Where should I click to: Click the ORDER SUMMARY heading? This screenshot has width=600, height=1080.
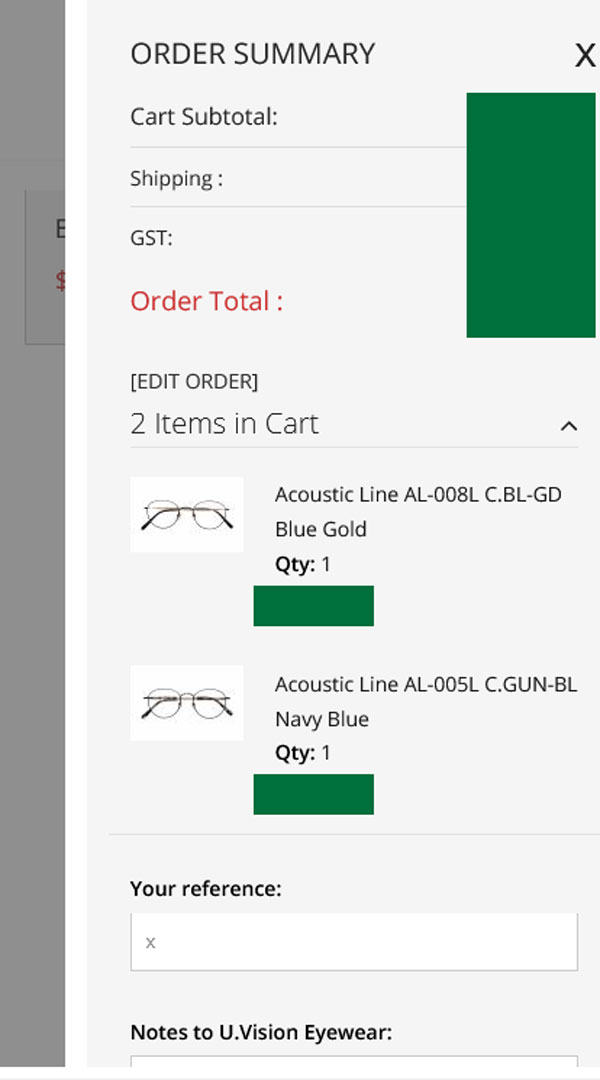pyautogui.click(x=252, y=54)
